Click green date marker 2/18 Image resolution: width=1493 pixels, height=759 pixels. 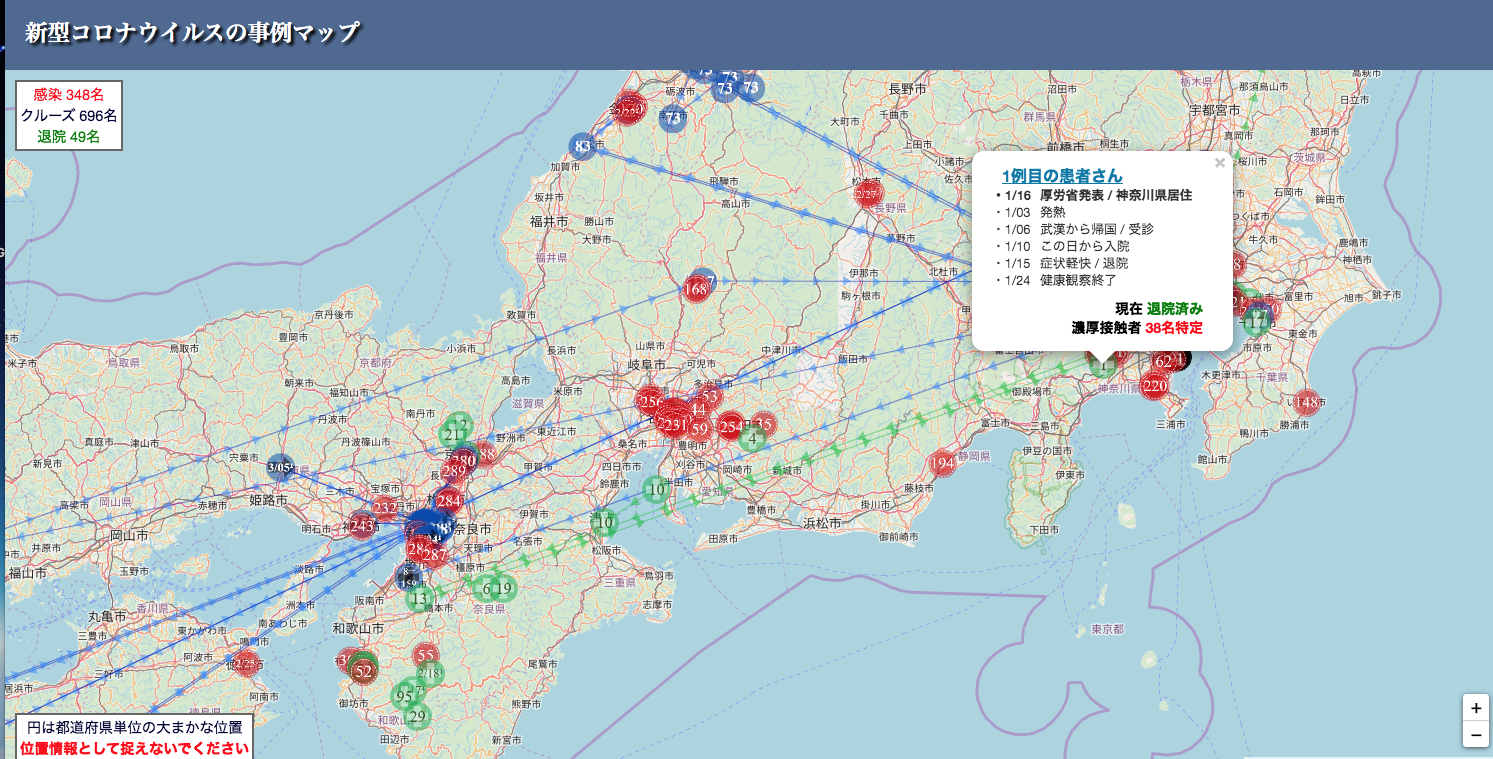click(x=429, y=673)
